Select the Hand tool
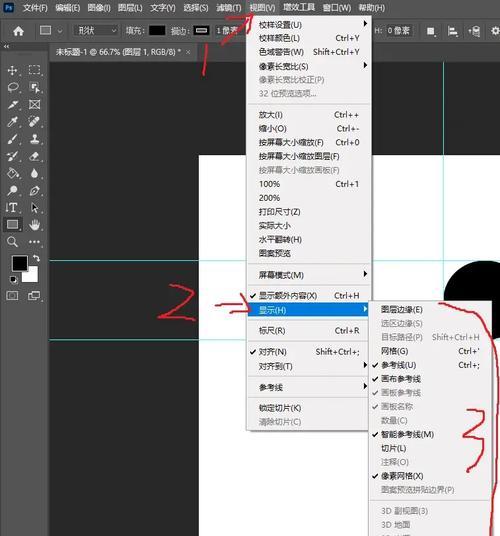This screenshot has width=500, height=536. (35, 225)
